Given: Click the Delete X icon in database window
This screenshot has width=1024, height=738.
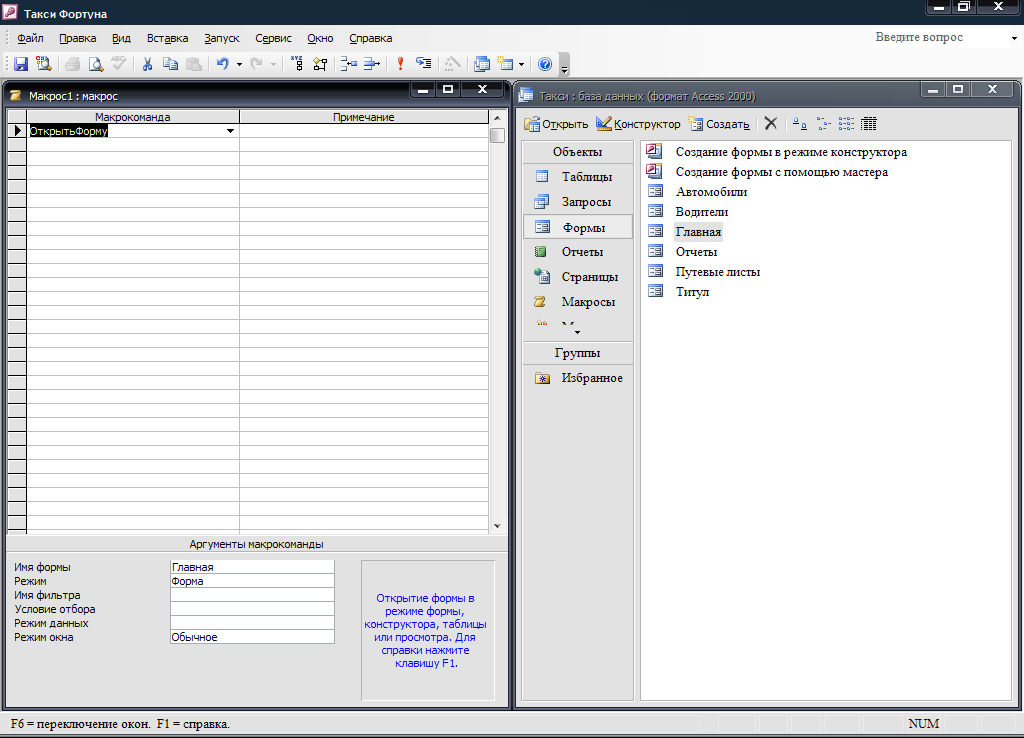Looking at the screenshot, I should [770, 124].
